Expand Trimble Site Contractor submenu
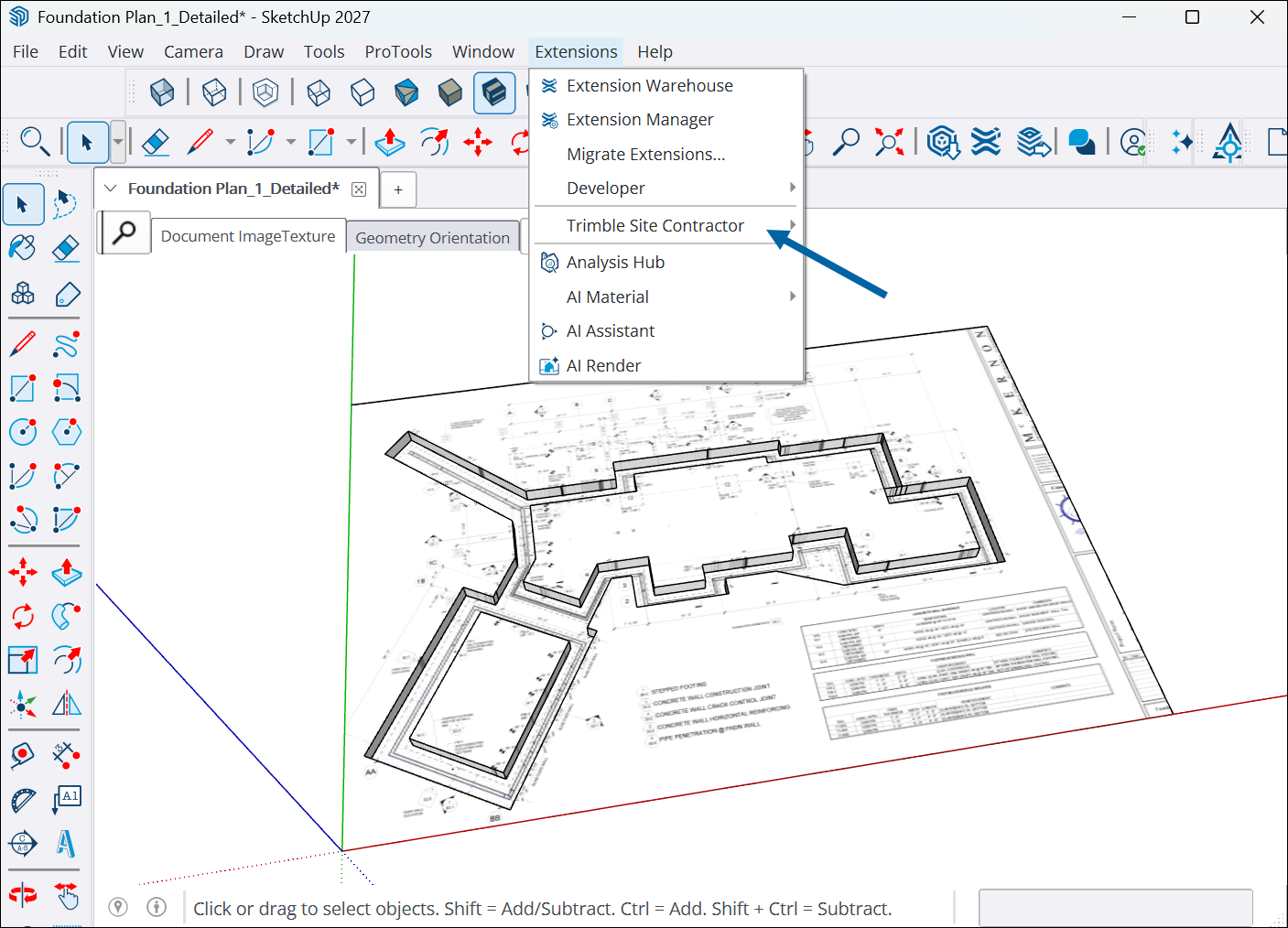The height and width of the screenshot is (928, 1288). [x=666, y=225]
